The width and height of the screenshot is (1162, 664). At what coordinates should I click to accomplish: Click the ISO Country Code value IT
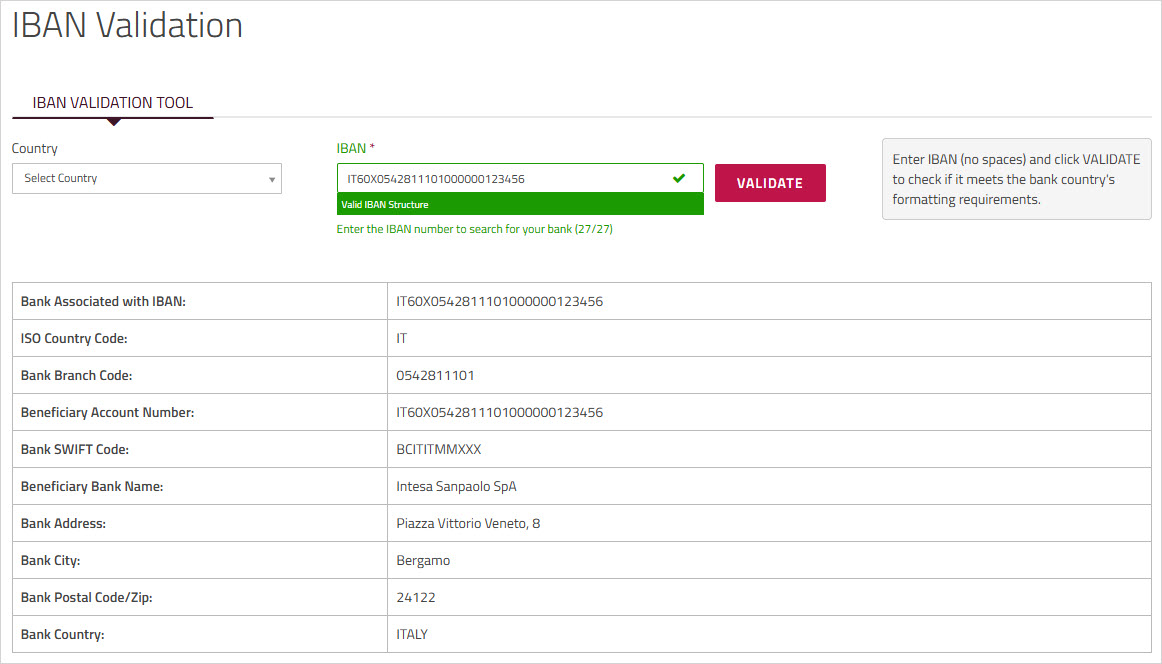coord(402,339)
